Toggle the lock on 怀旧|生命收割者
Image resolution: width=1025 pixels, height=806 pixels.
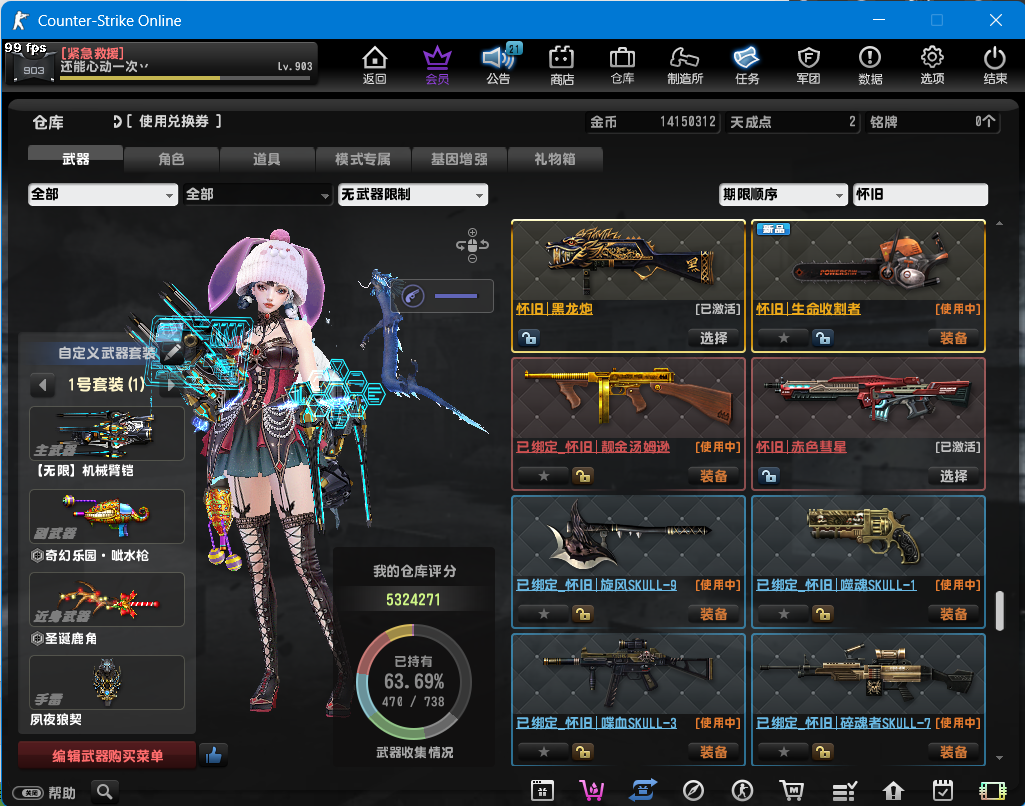coord(823,338)
